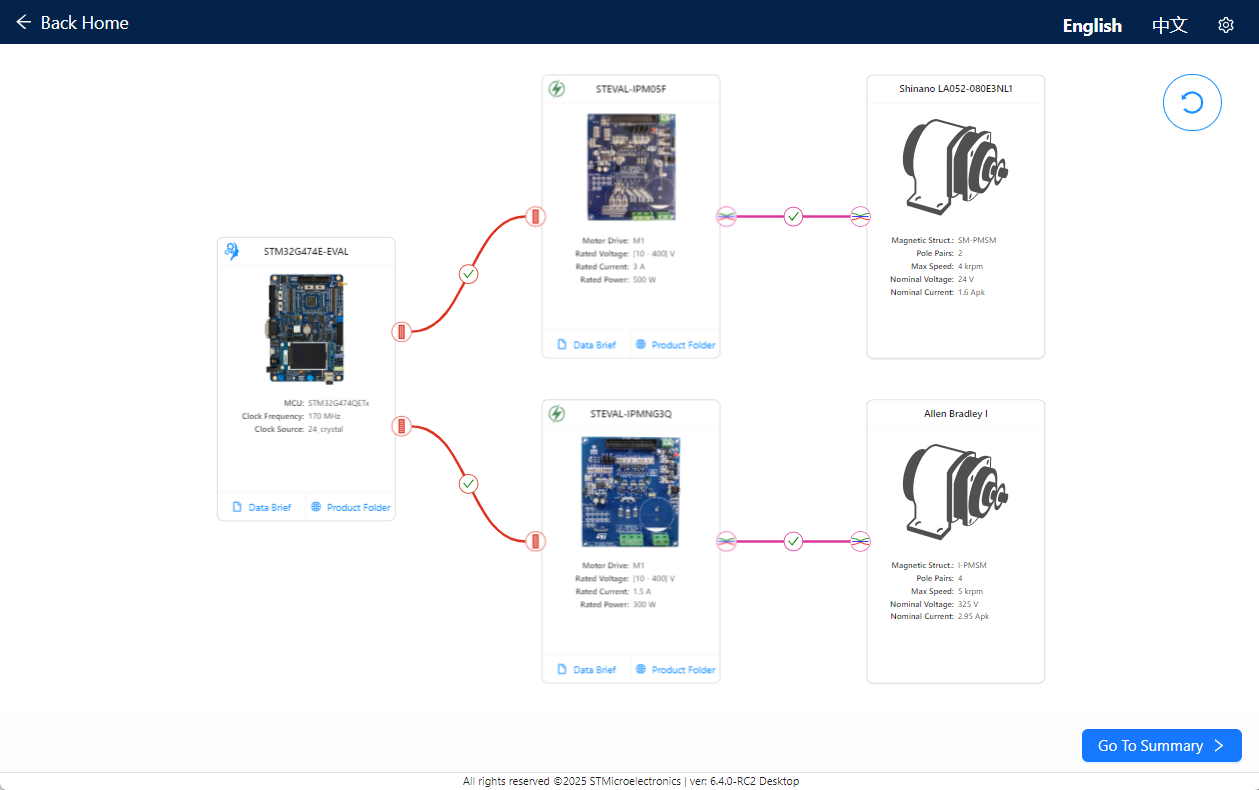The image size is (1259, 790).
Task: Open Data Brief for STEVAL-IPMNG3Q
Action: 586,669
